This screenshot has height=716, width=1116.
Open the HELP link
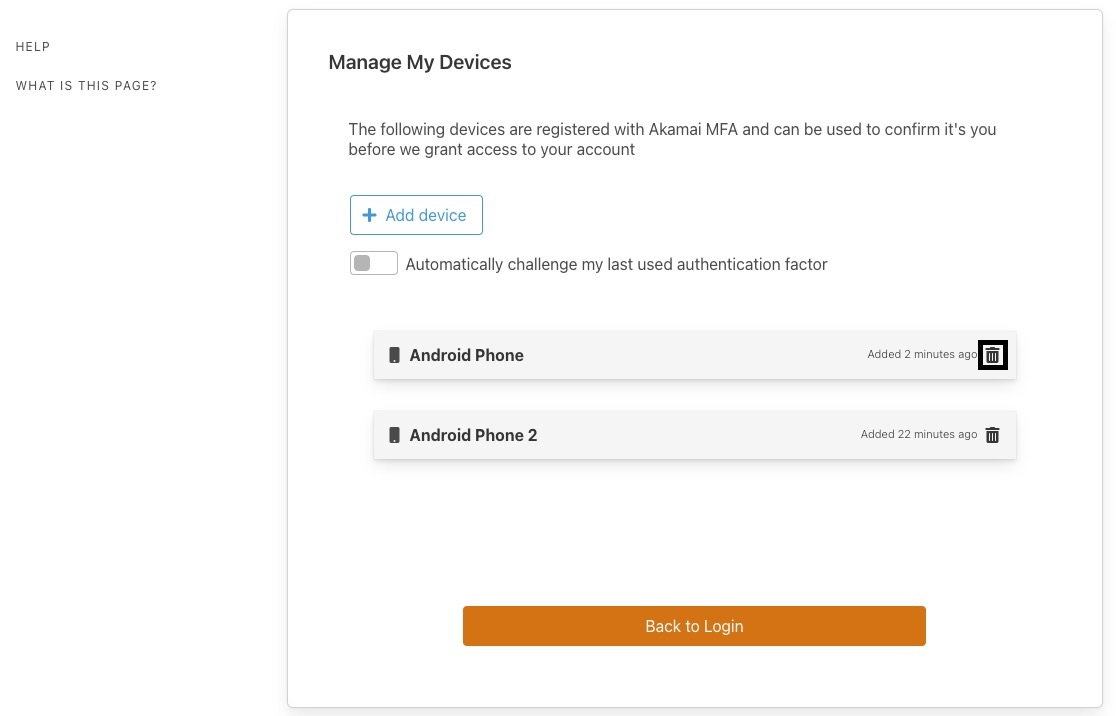pyautogui.click(x=33, y=47)
